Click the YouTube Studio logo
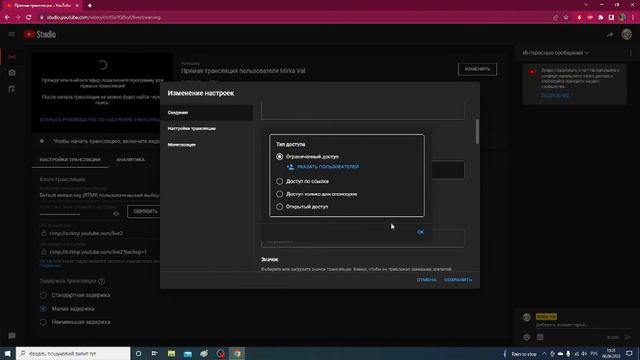Viewport: 640px width, 360px height. [x=40, y=35]
